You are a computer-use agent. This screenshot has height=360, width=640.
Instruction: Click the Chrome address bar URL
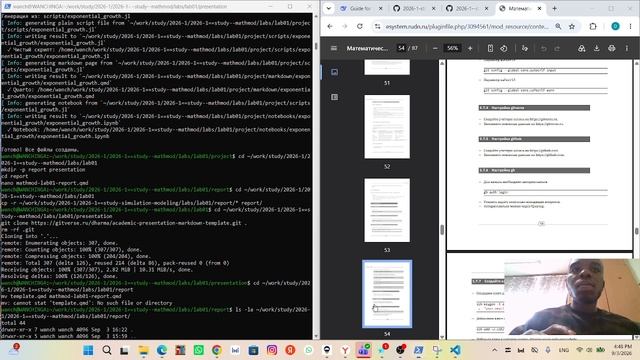[x=467, y=26]
